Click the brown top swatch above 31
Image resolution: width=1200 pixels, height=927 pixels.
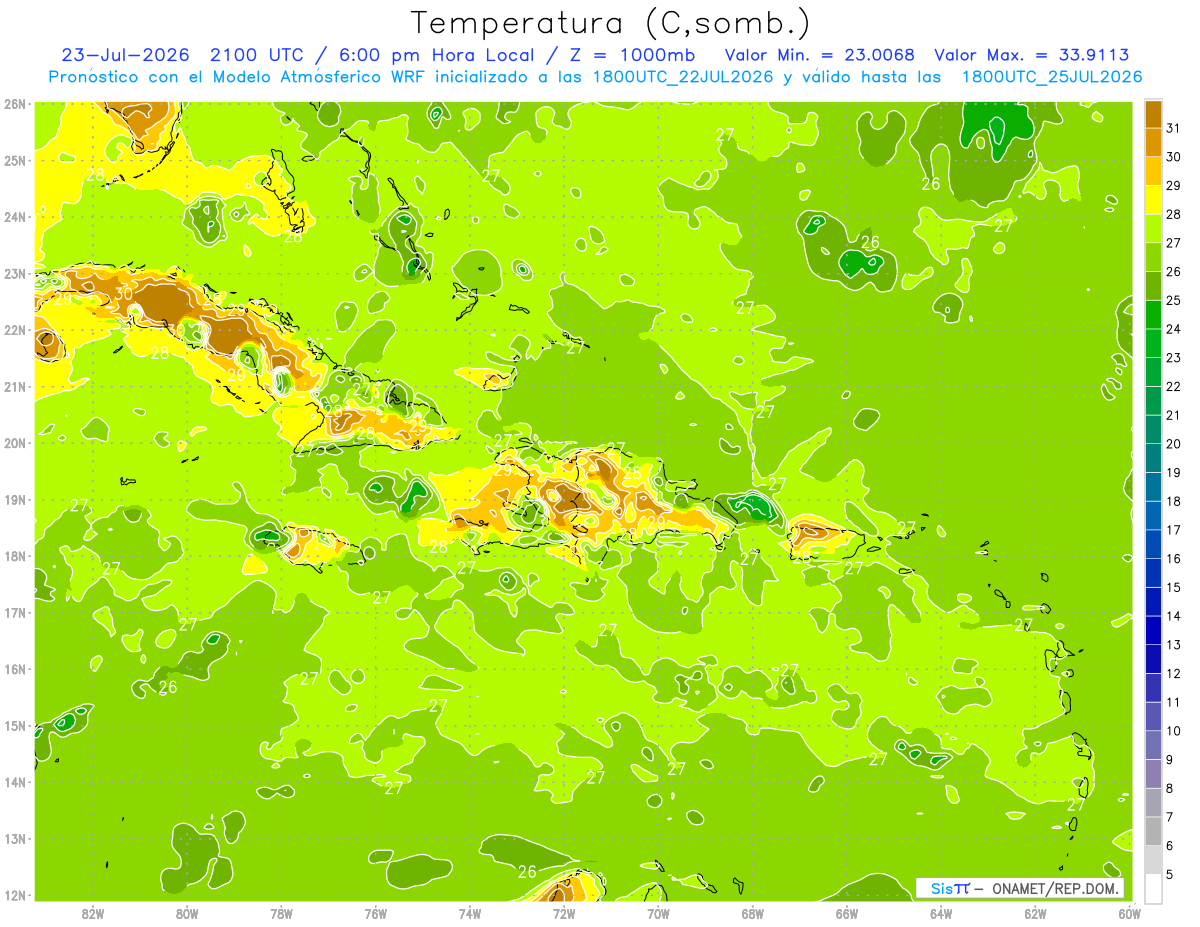tap(1153, 116)
